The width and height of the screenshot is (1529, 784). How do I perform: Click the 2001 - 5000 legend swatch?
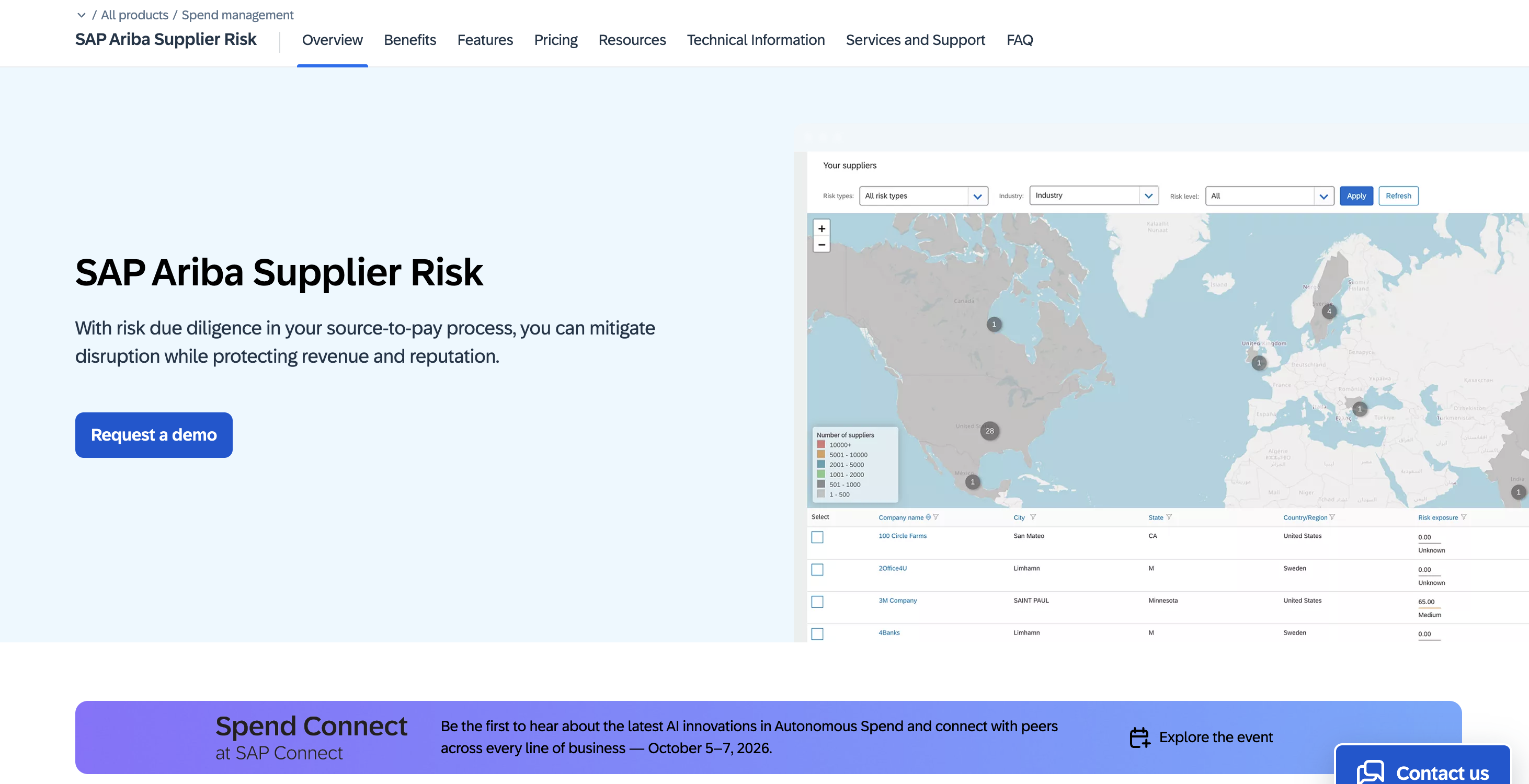[x=821, y=464]
